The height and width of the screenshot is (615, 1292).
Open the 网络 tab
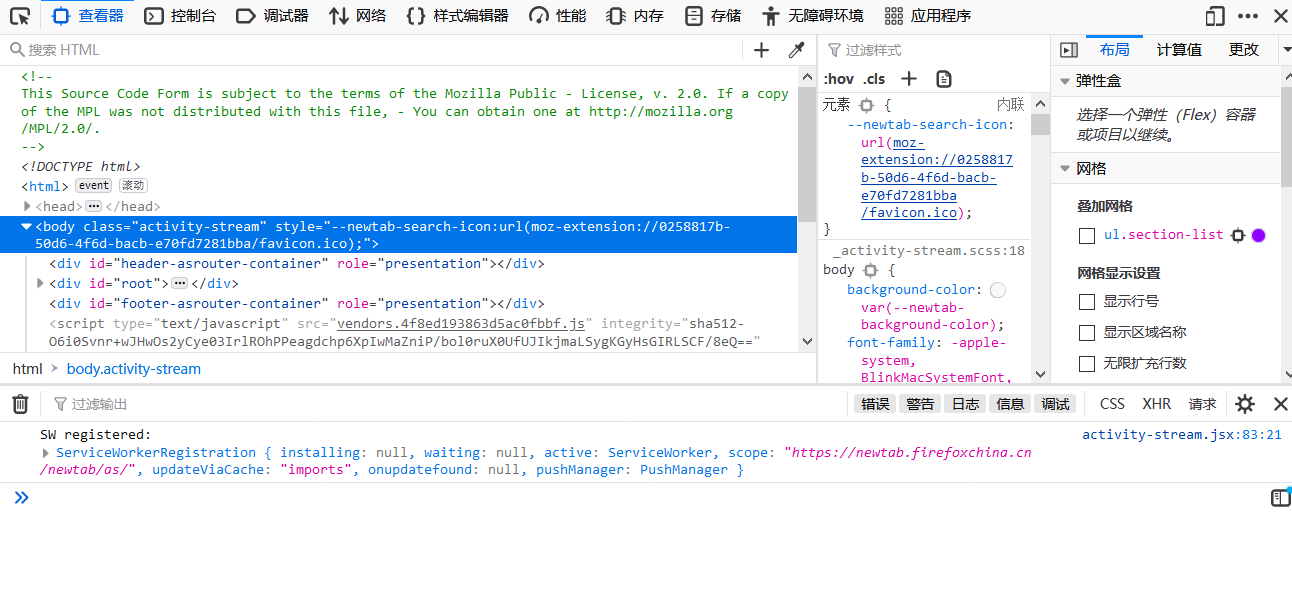pyautogui.click(x=358, y=16)
